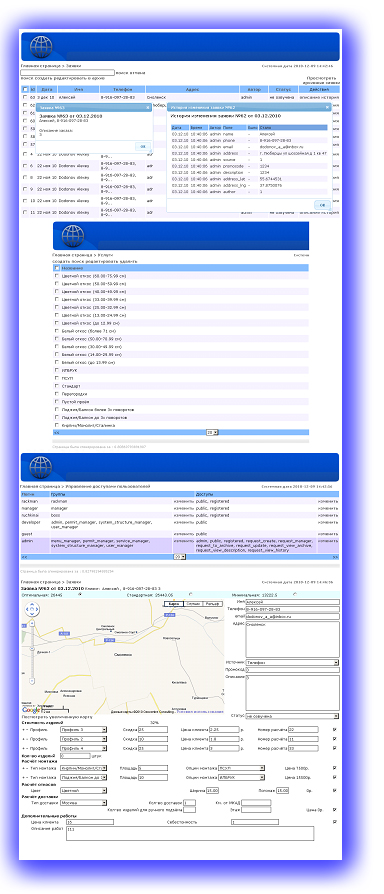Pan the map up with the arrow control
Image resolution: width=384 pixels, height=894 pixels.
click(33, 605)
